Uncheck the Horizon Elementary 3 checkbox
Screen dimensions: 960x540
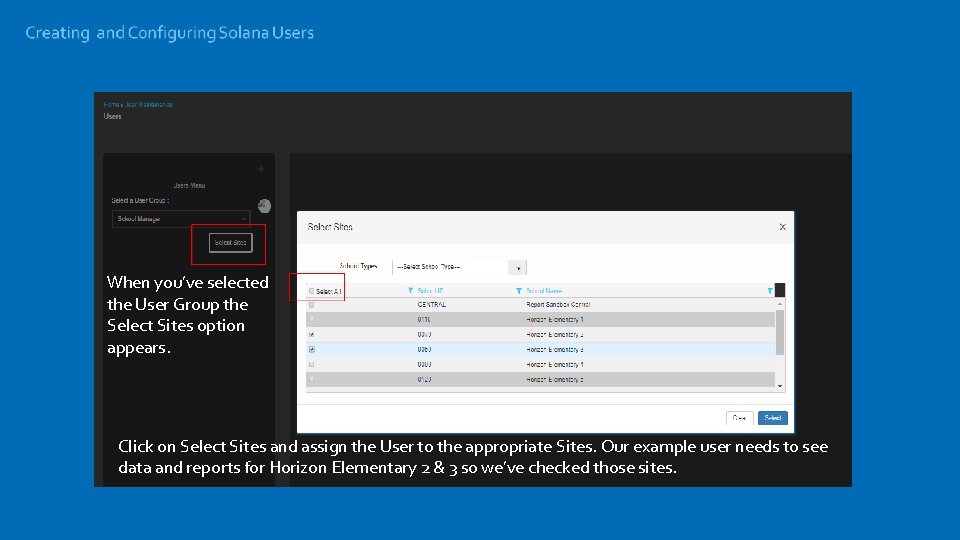pos(312,350)
